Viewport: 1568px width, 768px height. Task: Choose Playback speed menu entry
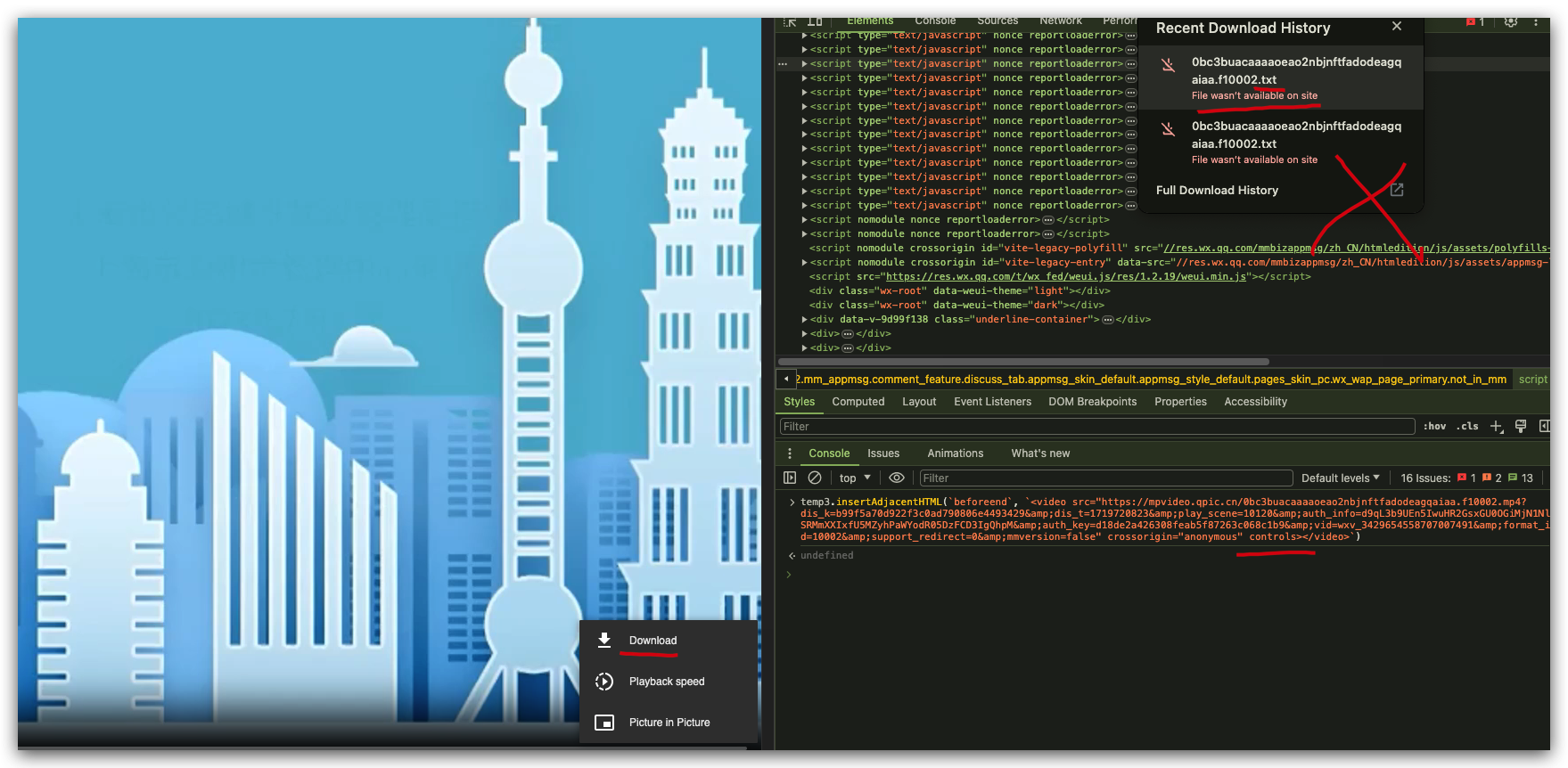pos(669,682)
